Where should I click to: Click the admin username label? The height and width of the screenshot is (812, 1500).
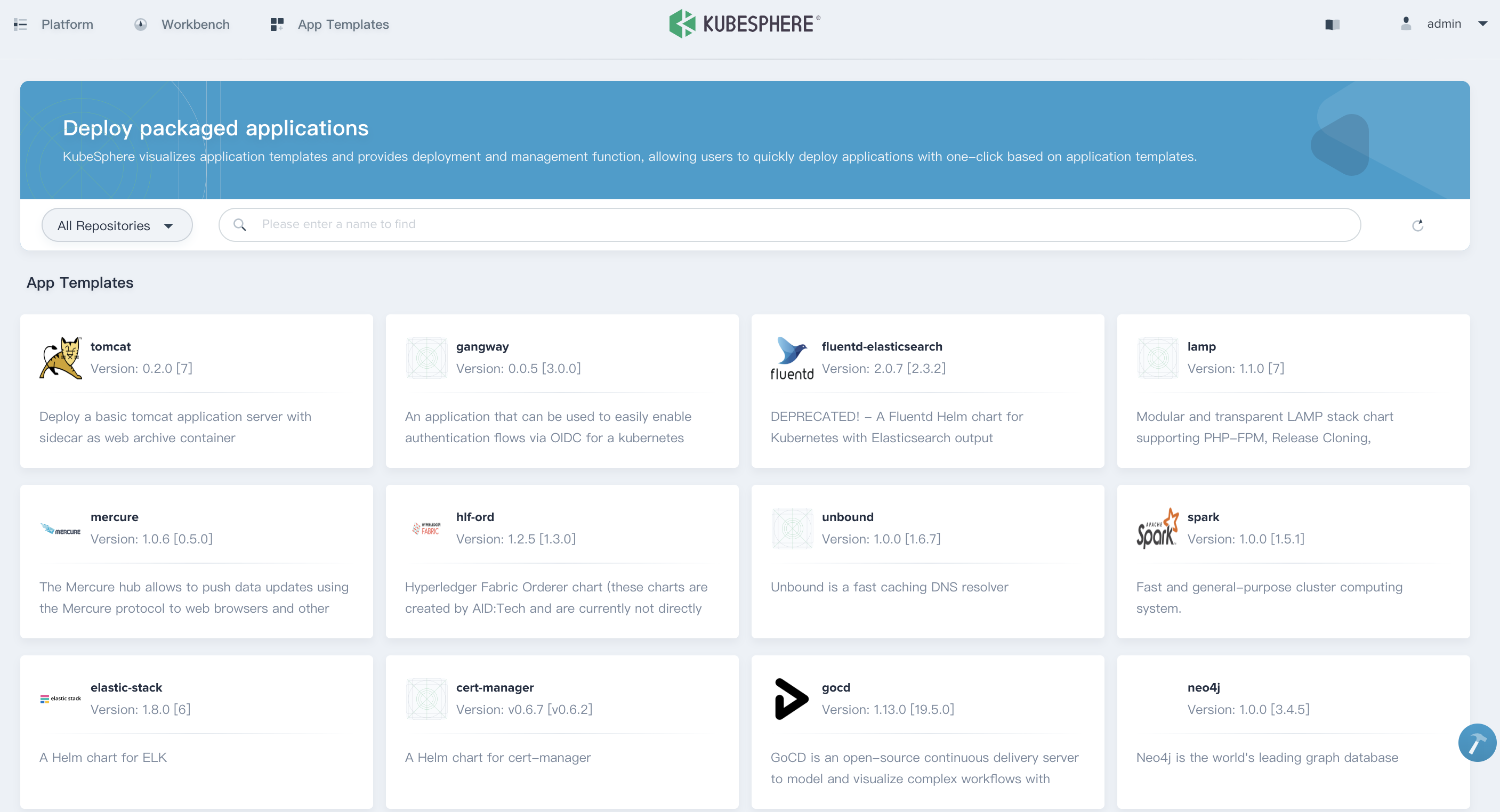[x=1444, y=24]
